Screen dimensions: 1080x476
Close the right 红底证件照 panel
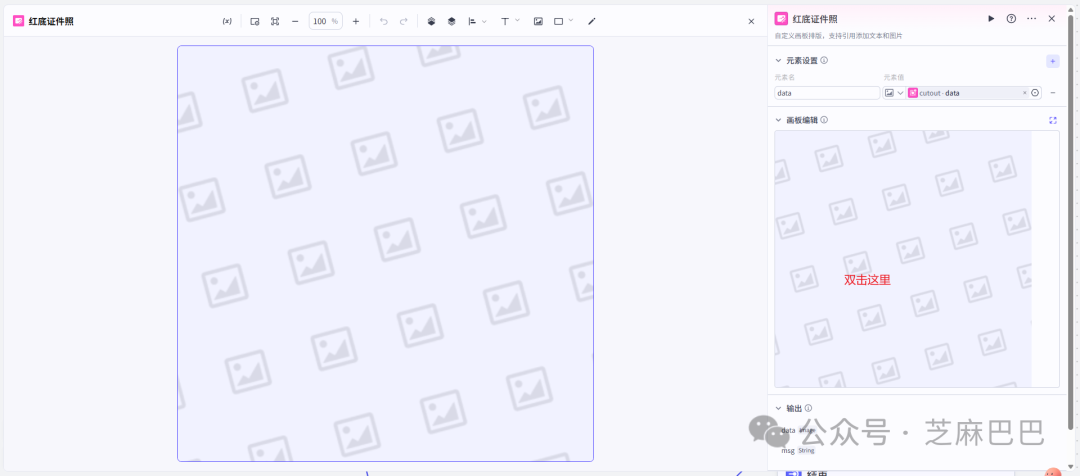point(1052,19)
